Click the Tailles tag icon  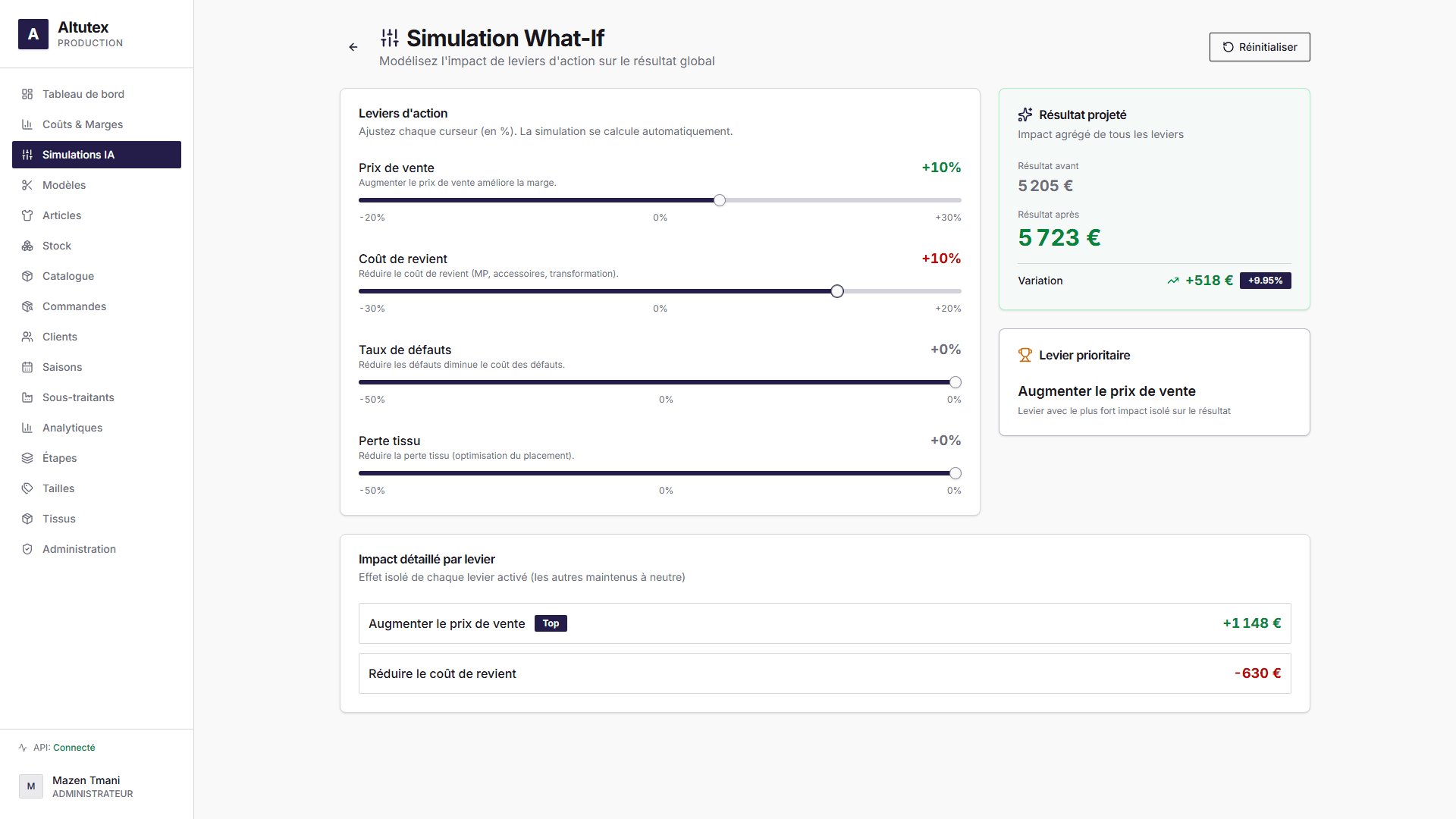pyautogui.click(x=27, y=488)
